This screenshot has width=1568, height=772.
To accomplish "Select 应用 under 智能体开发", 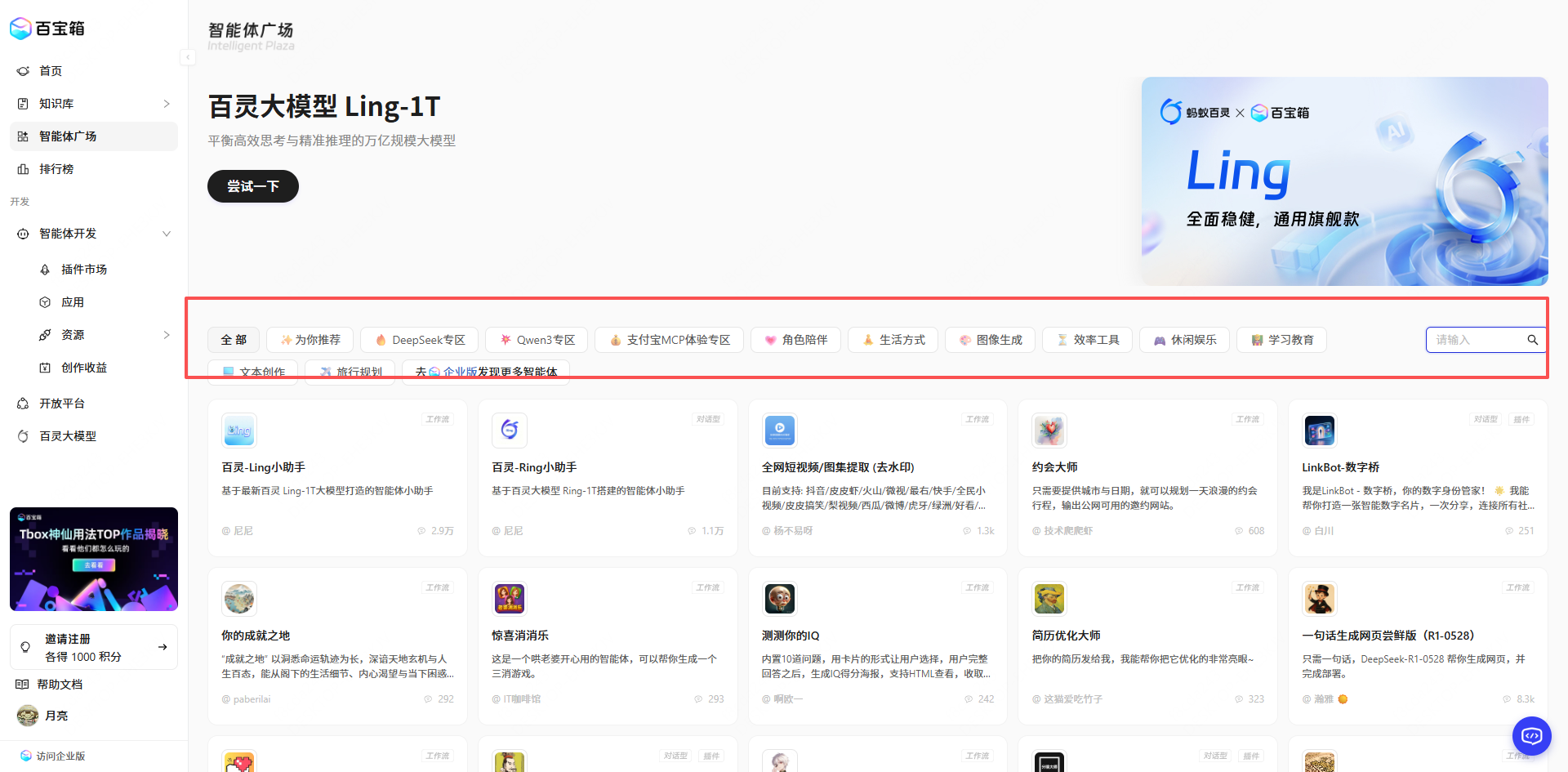I will pos(72,301).
